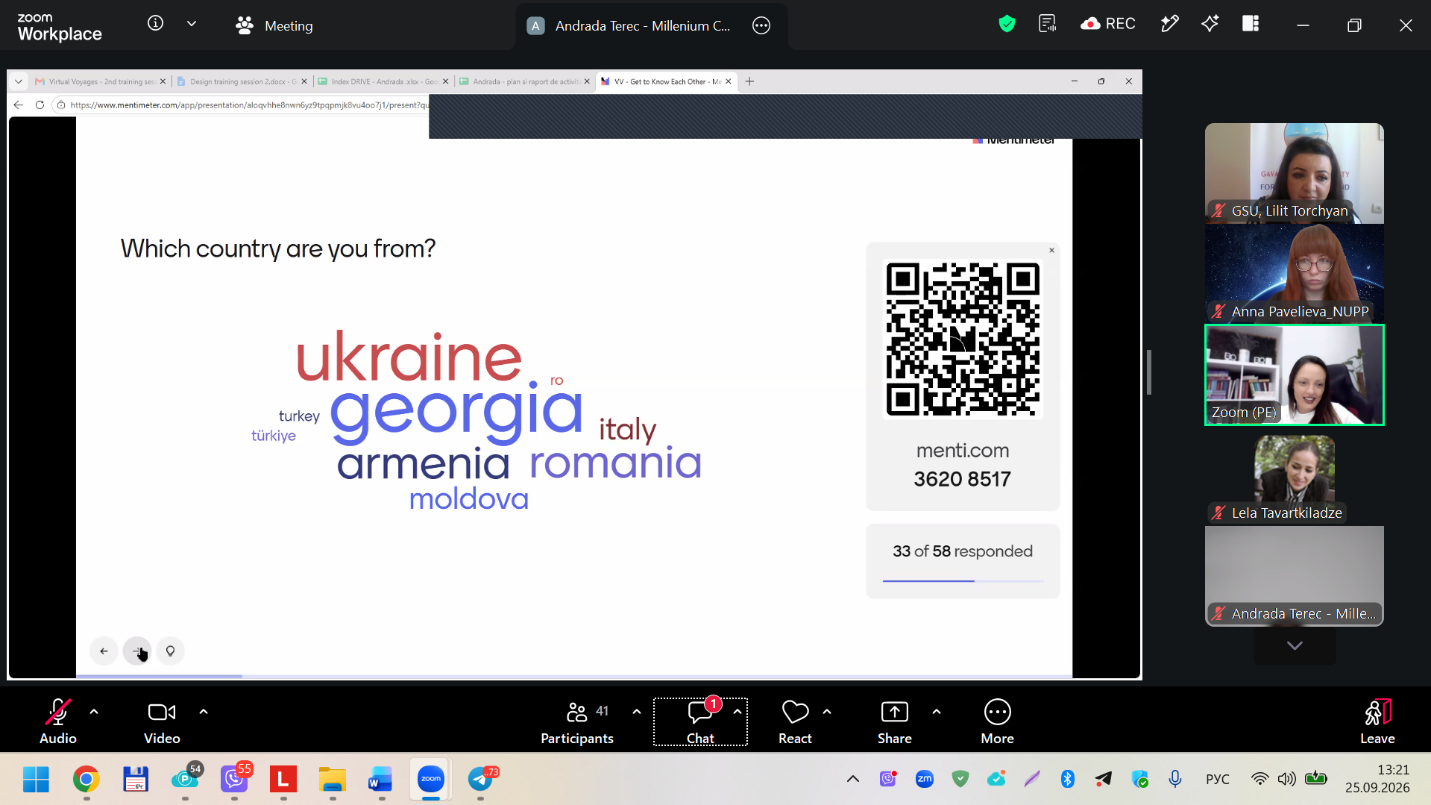Select the Meeting tab

click(x=274, y=26)
